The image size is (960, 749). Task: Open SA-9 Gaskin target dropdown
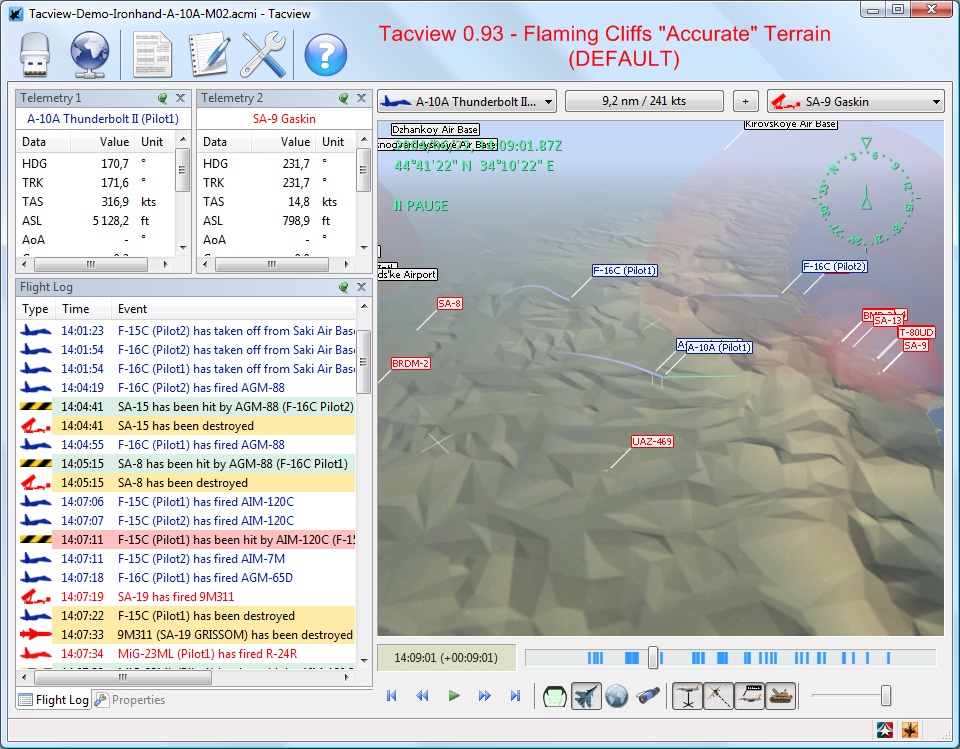855,102
